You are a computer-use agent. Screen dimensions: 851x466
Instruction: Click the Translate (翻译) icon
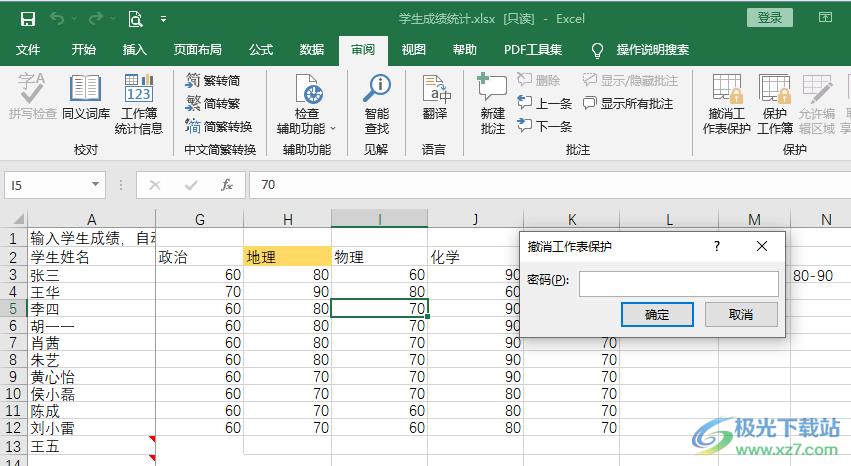coord(434,99)
